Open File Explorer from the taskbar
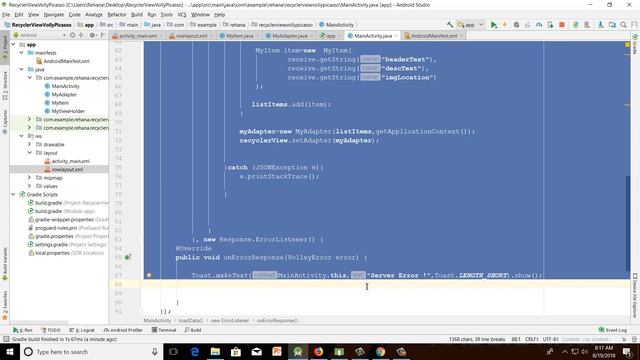The height and width of the screenshot is (360, 640). click(215, 351)
